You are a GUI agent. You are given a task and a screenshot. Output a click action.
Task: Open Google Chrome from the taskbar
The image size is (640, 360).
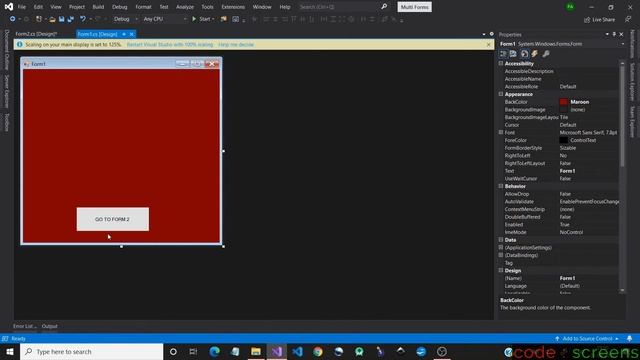point(318,351)
